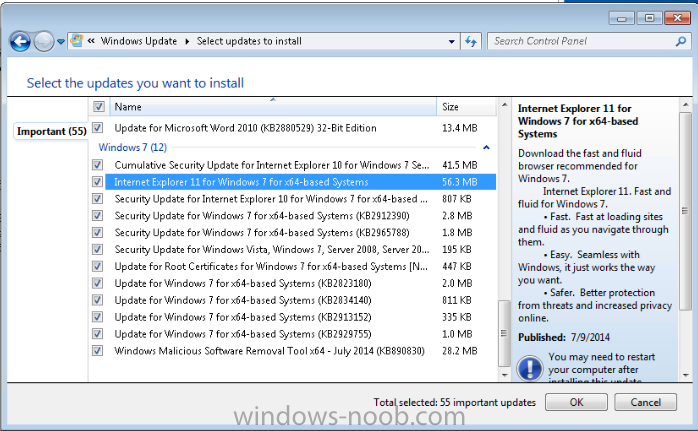Uncheck Internet Explorer 11 for Windows 7
The width and height of the screenshot is (698, 431).
(97, 182)
